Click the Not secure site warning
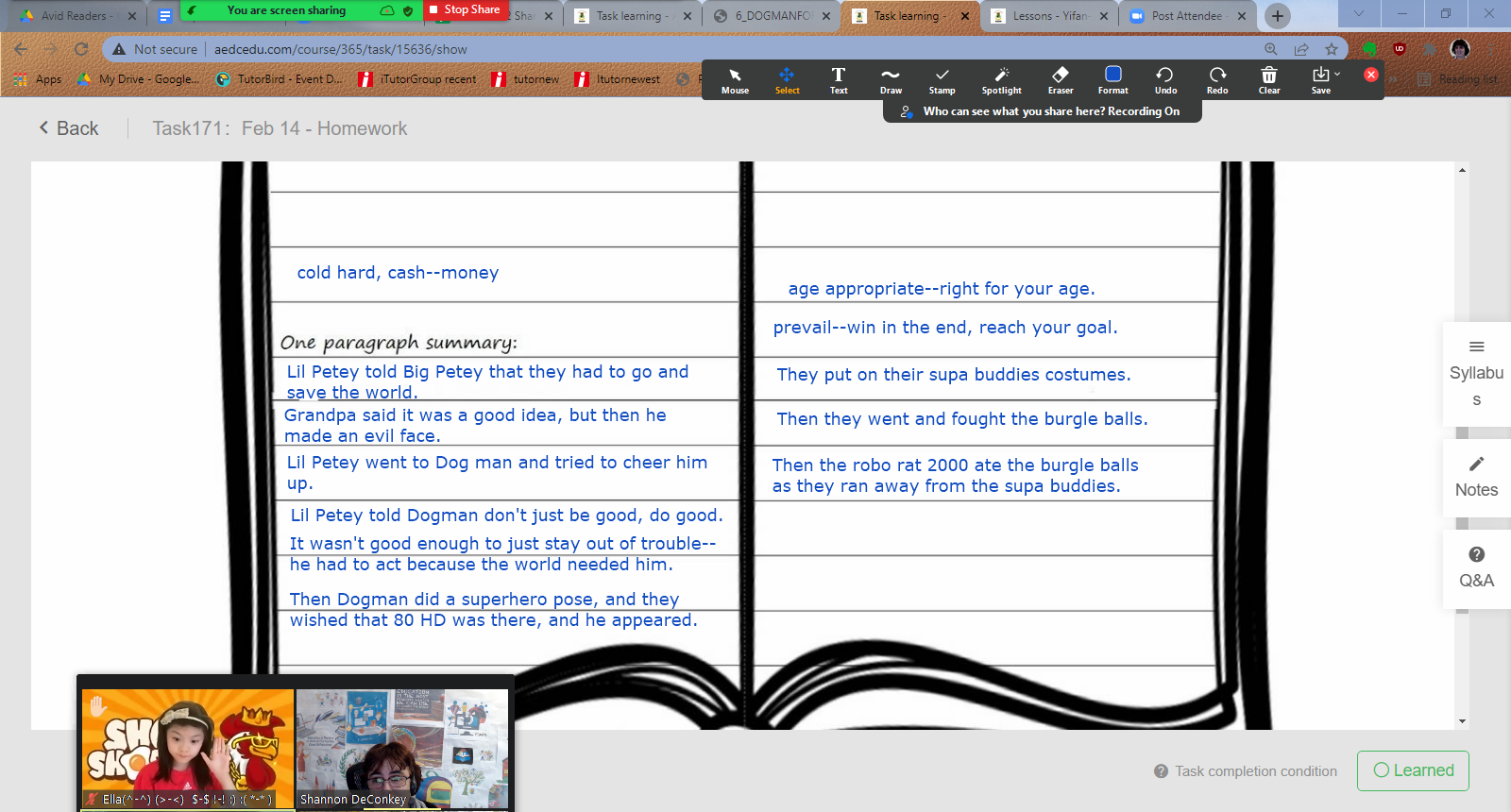Image resolution: width=1511 pixels, height=812 pixels. coord(155,49)
